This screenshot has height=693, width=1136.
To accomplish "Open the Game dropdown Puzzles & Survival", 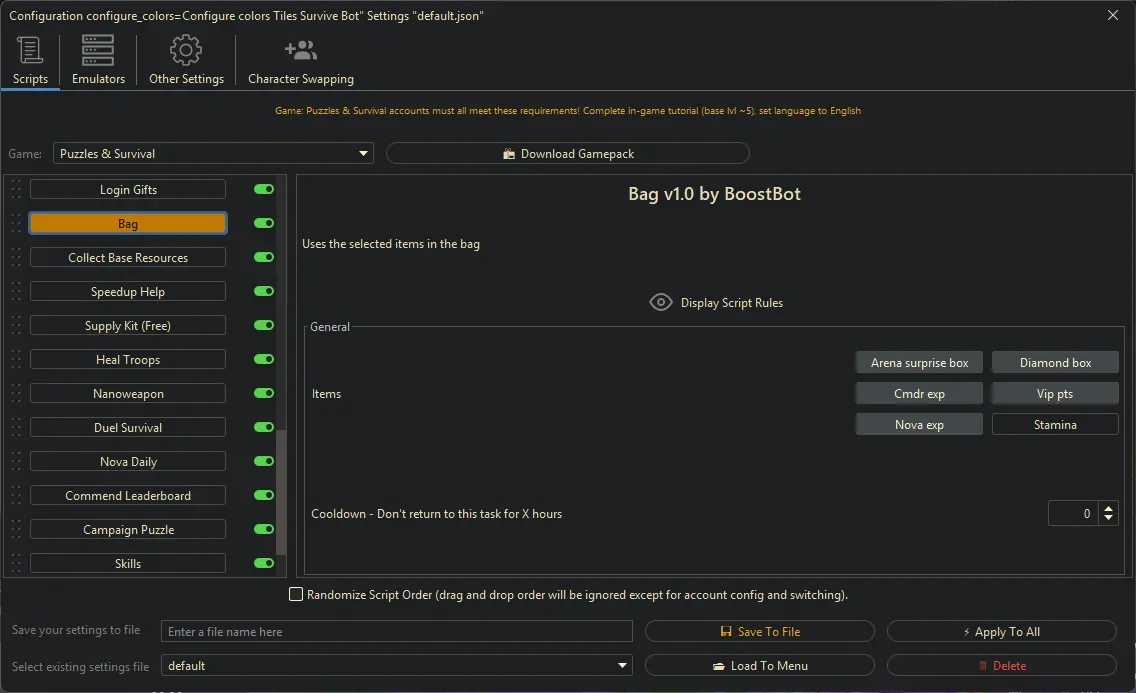I will point(213,154).
